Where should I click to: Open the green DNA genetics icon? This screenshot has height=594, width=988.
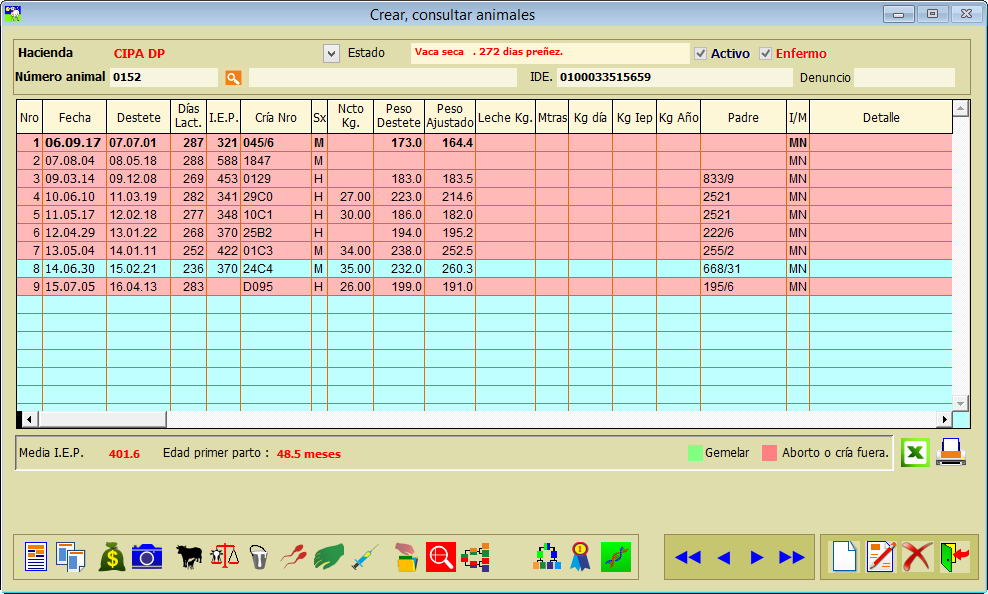click(616, 556)
